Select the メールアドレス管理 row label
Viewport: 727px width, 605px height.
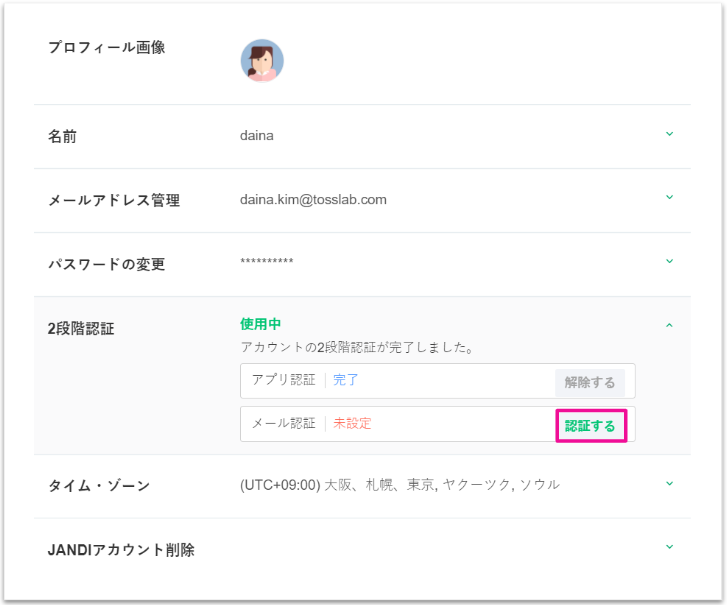pyautogui.click(x=114, y=200)
